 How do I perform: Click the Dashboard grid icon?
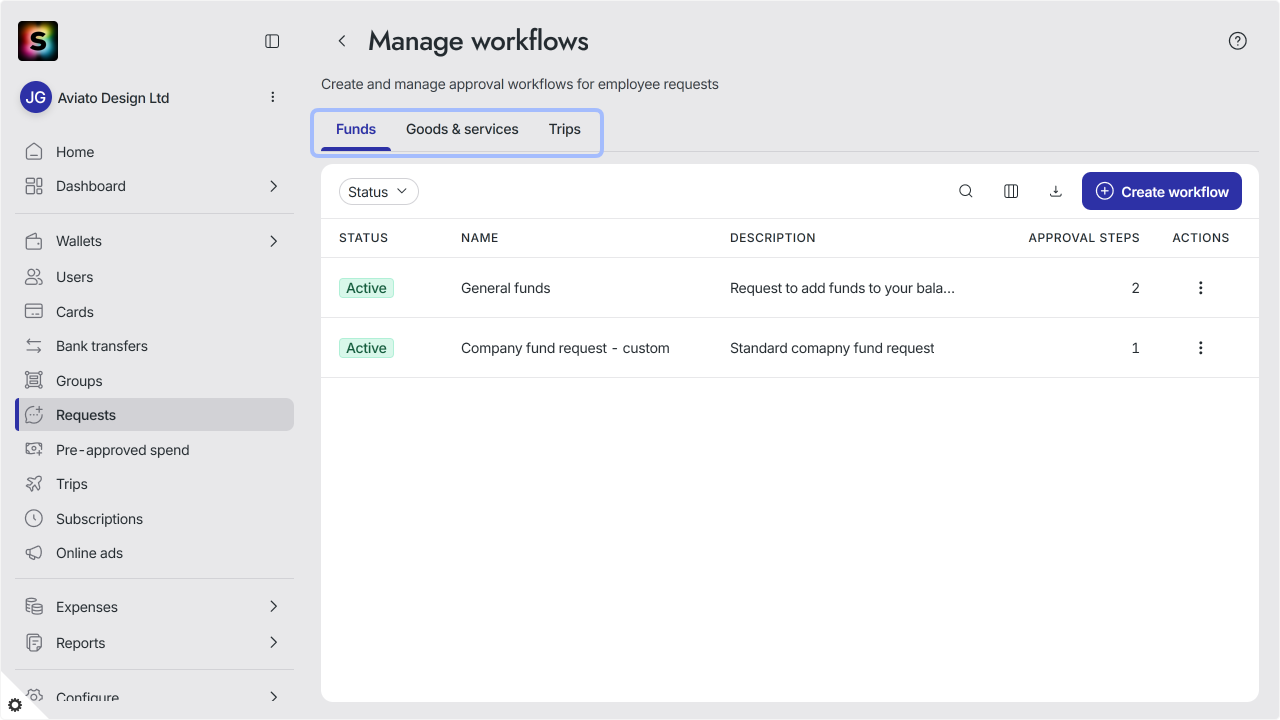(x=34, y=186)
